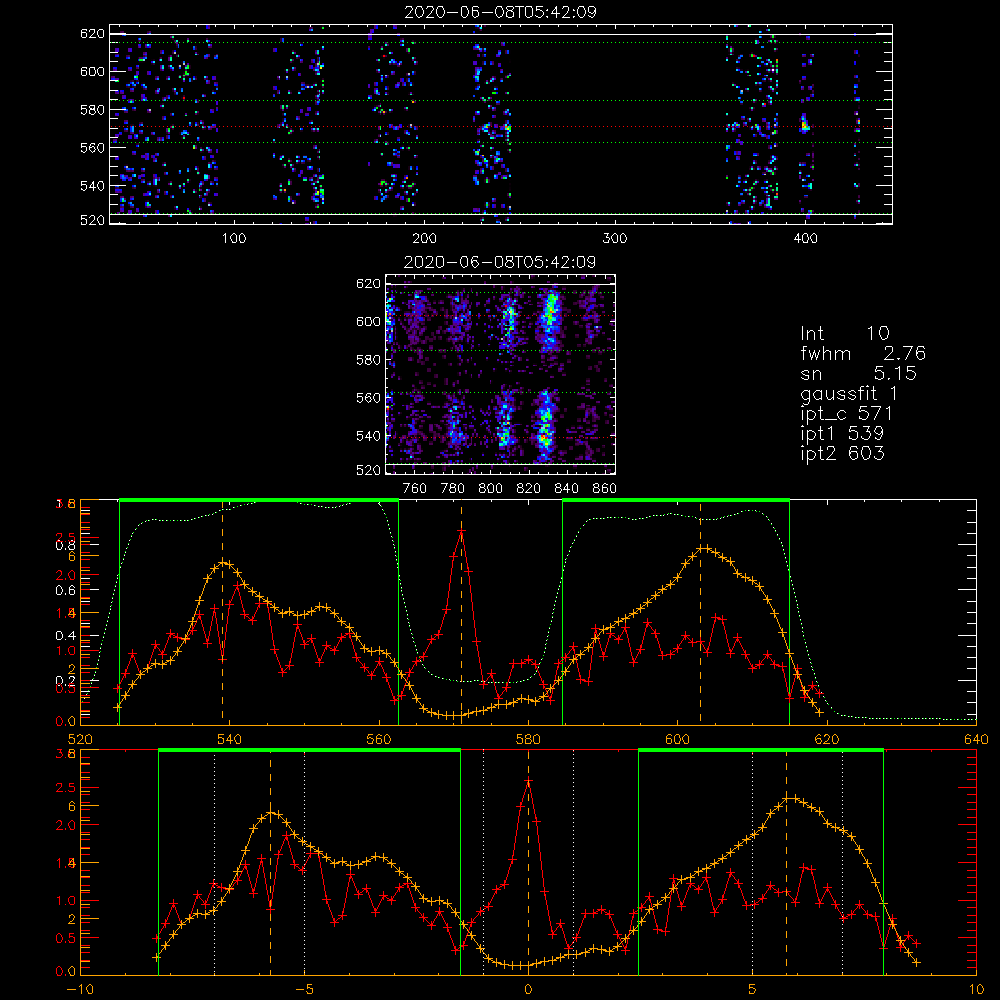Click x-axis label 10 of bottom plot
The height and width of the screenshot is (1000, 1000).
pos(976,990)
